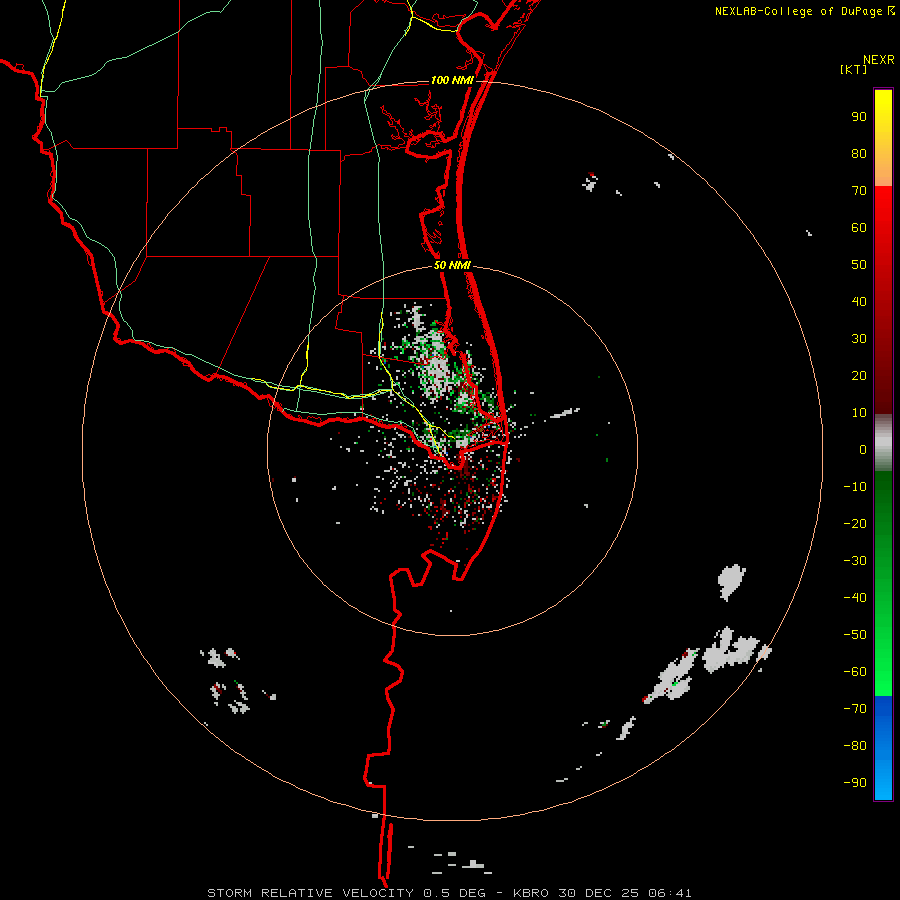Click the scale value 60
Image resolution: width=900 pixels, height=900 pixels.
(859, 227)
